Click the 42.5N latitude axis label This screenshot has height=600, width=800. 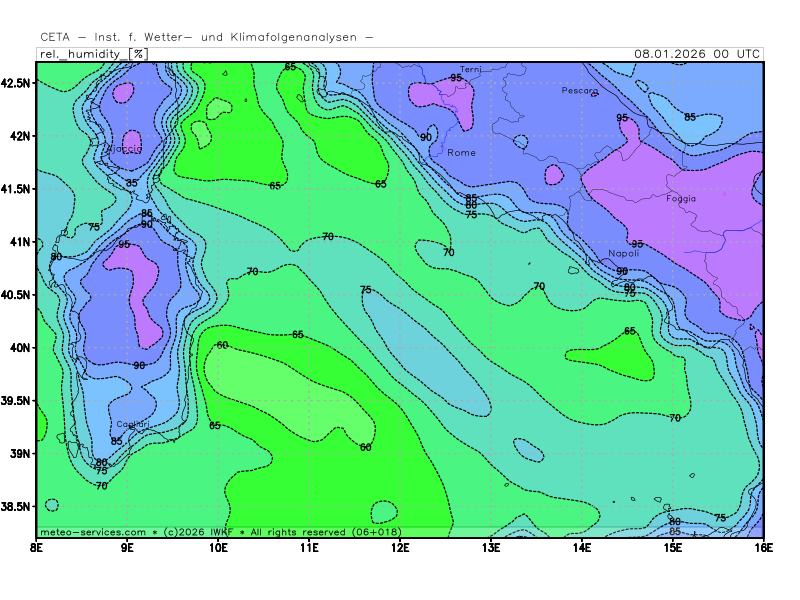pyautogui.click(x=18, y=82)
